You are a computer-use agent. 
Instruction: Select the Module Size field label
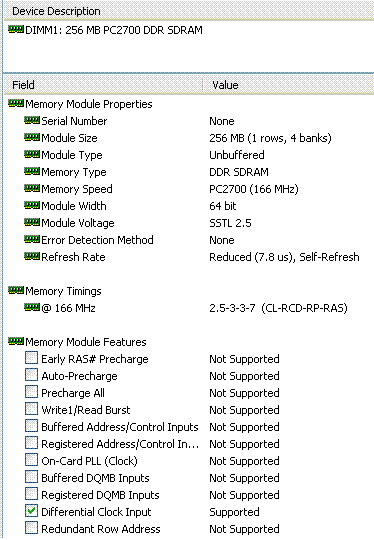click(x=69, y=138)
